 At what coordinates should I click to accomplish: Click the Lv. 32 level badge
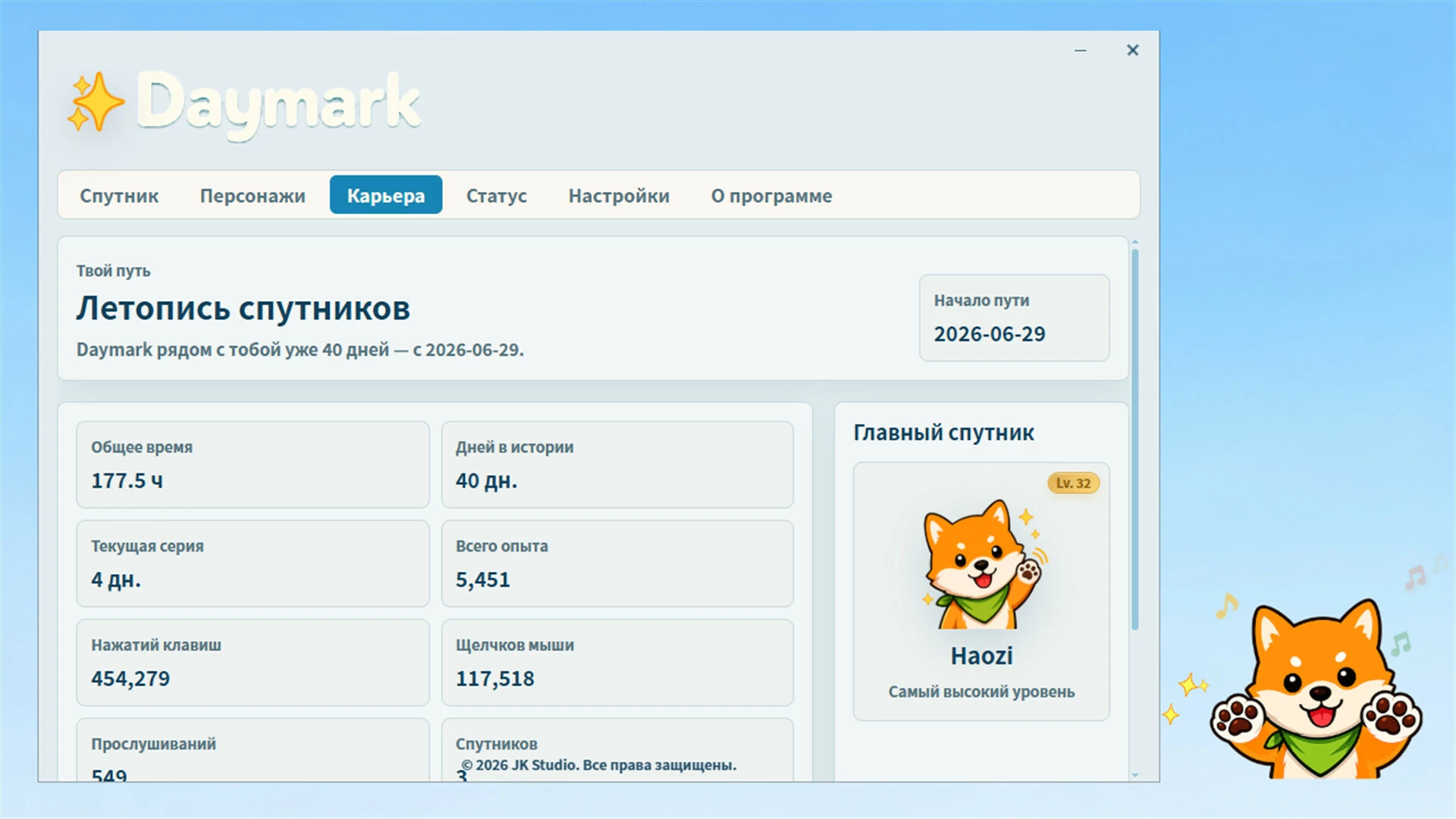coord(1073,483)
